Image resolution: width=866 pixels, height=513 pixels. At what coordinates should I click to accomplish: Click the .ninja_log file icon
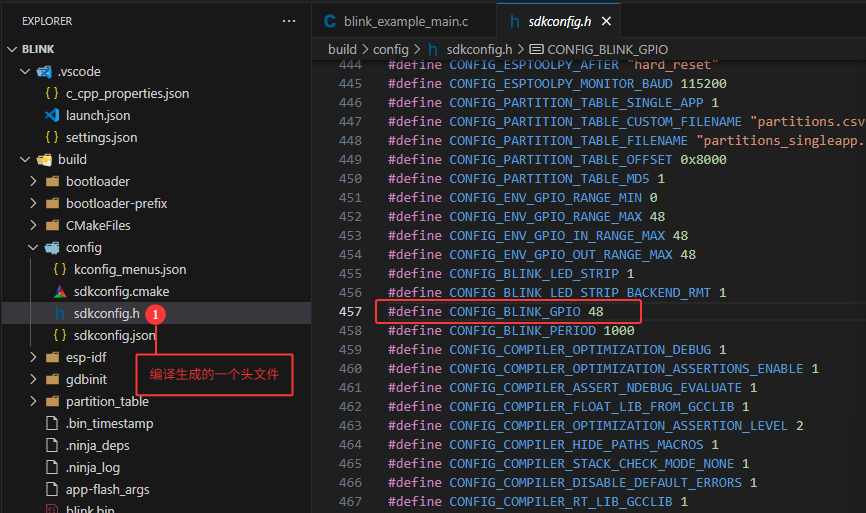click(52, 468)
